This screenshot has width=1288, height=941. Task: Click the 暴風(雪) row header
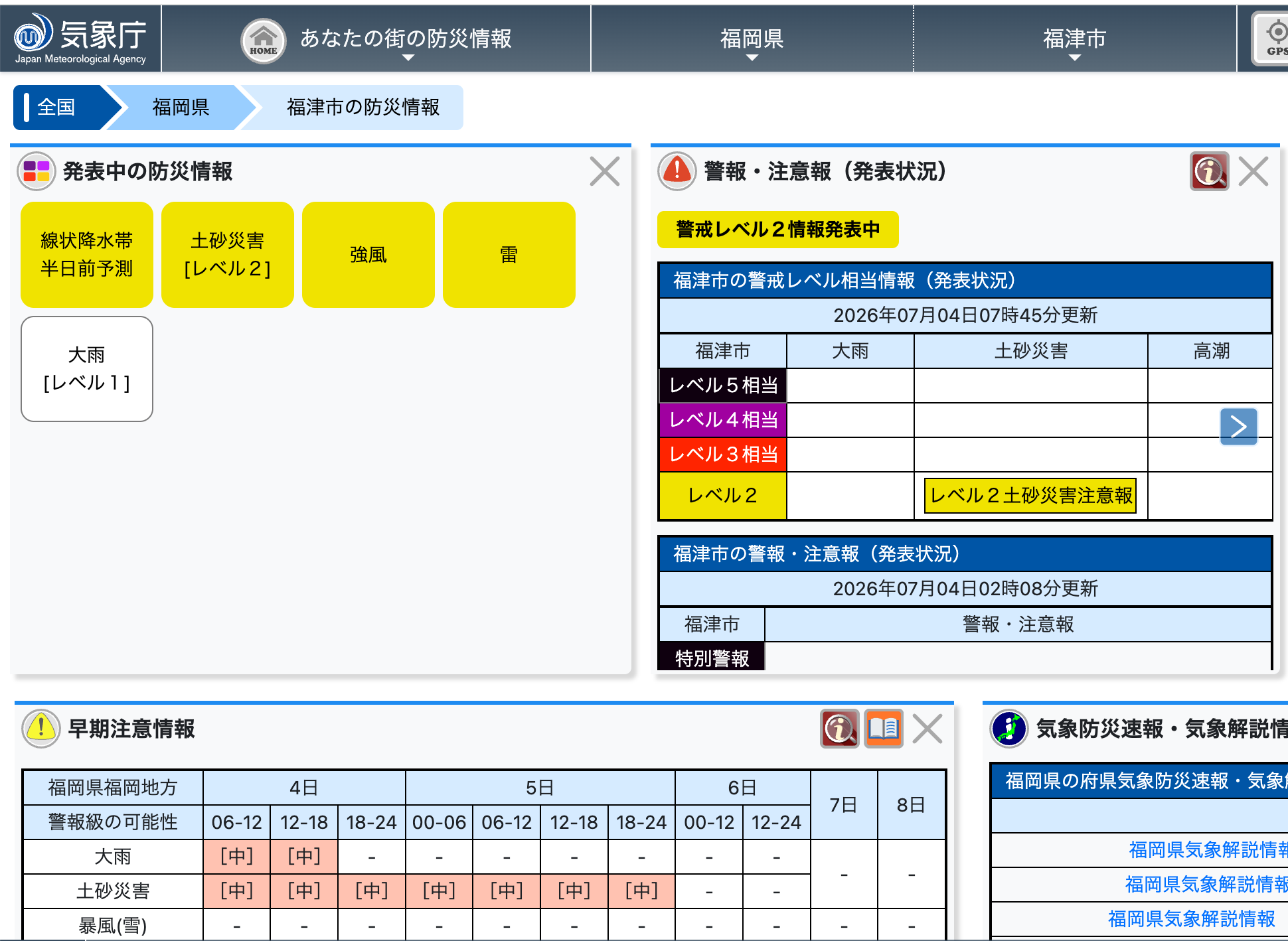[x=113, y=924]
